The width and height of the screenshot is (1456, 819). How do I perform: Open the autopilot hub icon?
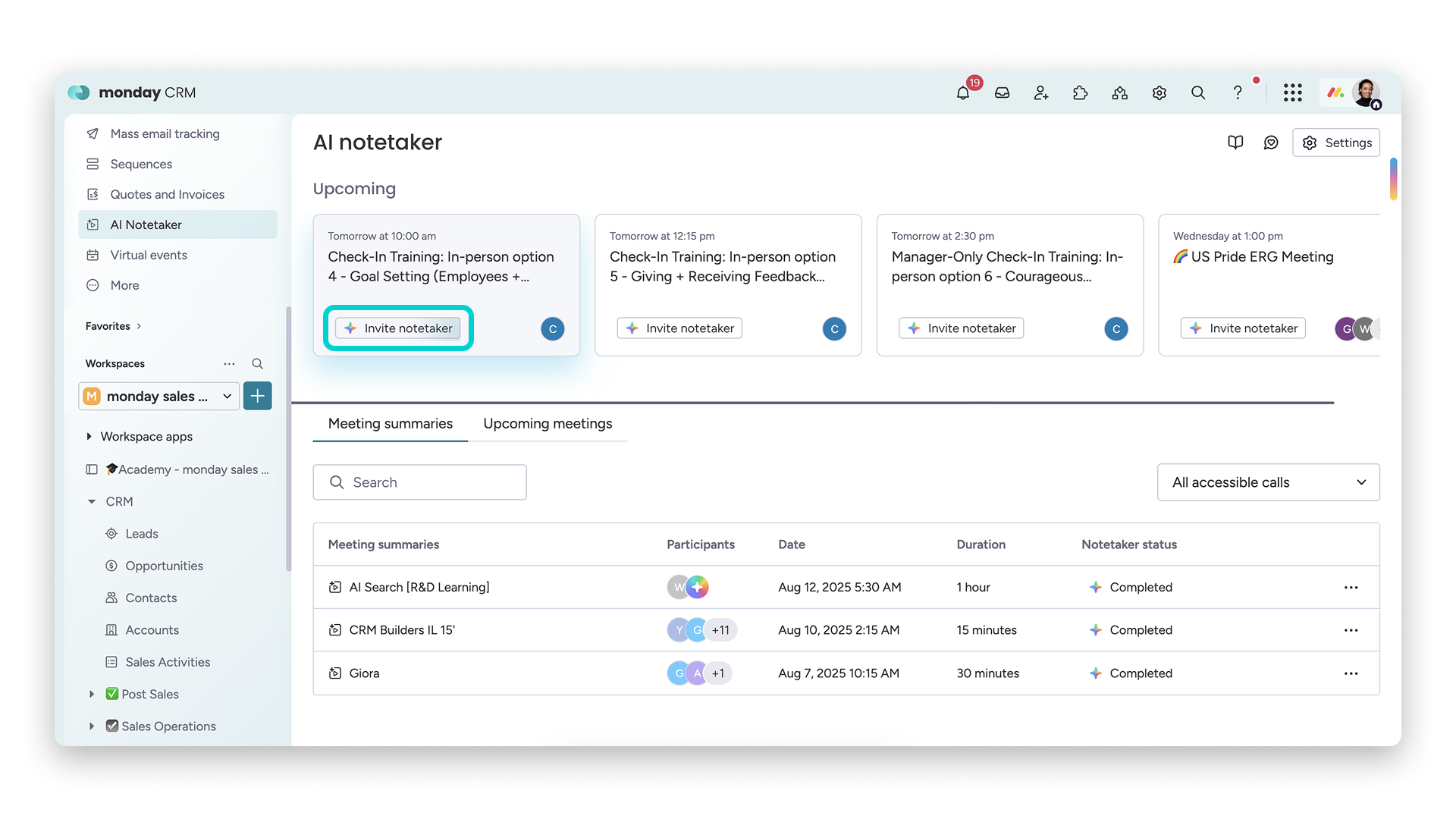coord(1120,93)
